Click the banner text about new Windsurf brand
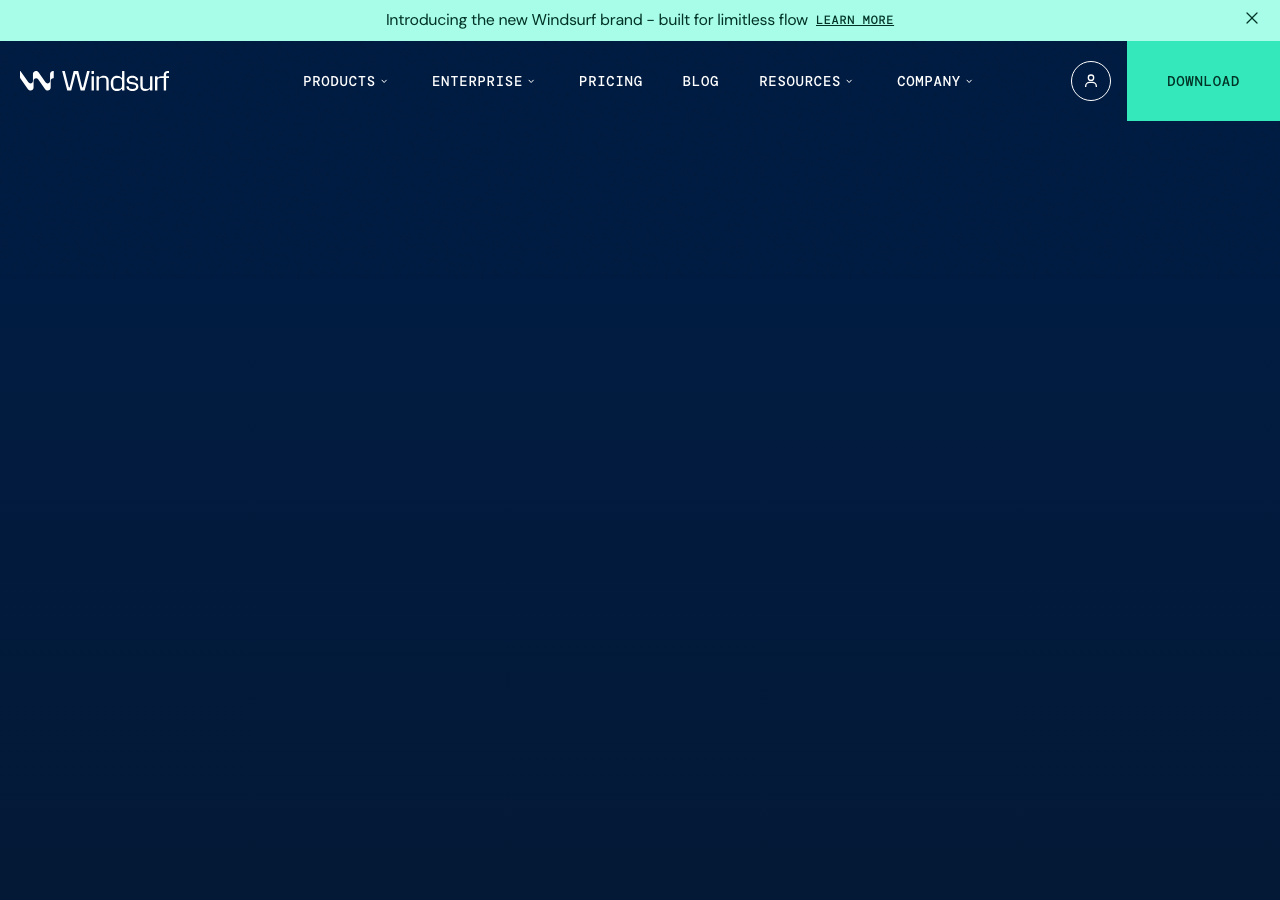The height and width of the screenshot is (900, 1280). [x=597, y=20]
